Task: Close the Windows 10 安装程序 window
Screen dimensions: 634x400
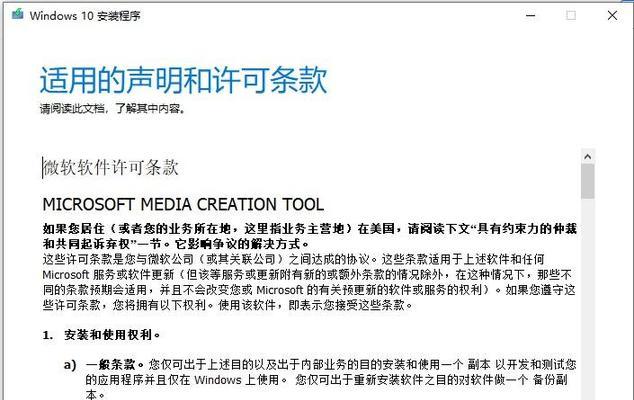Action: (612, 16)
